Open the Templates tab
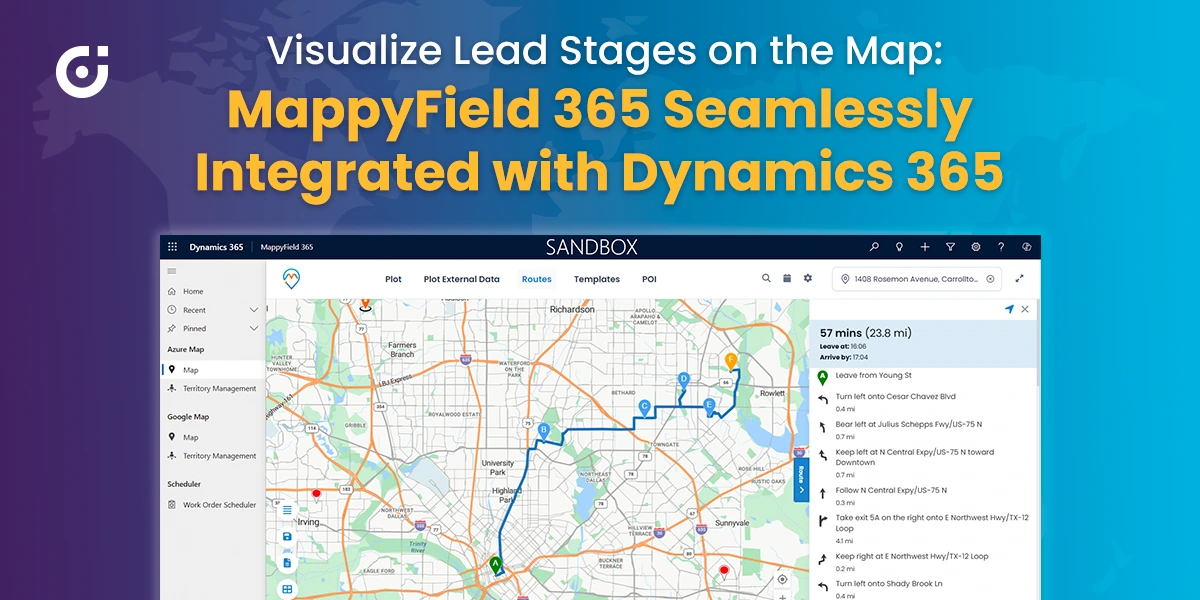 (x=597, y=279)
